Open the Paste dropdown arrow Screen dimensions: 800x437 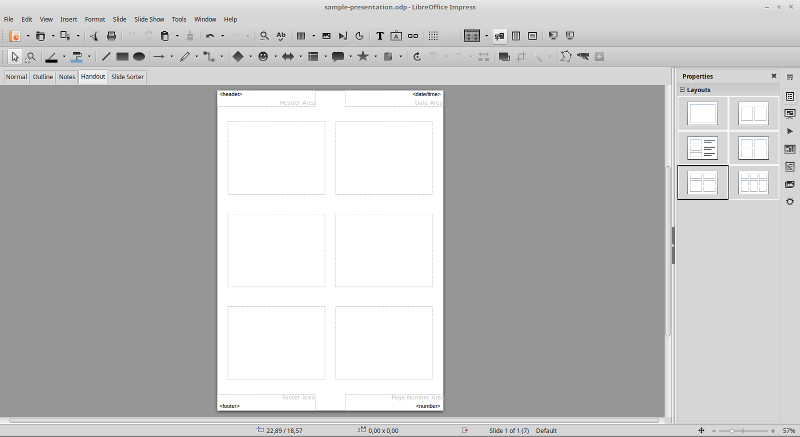pos(177,36)
